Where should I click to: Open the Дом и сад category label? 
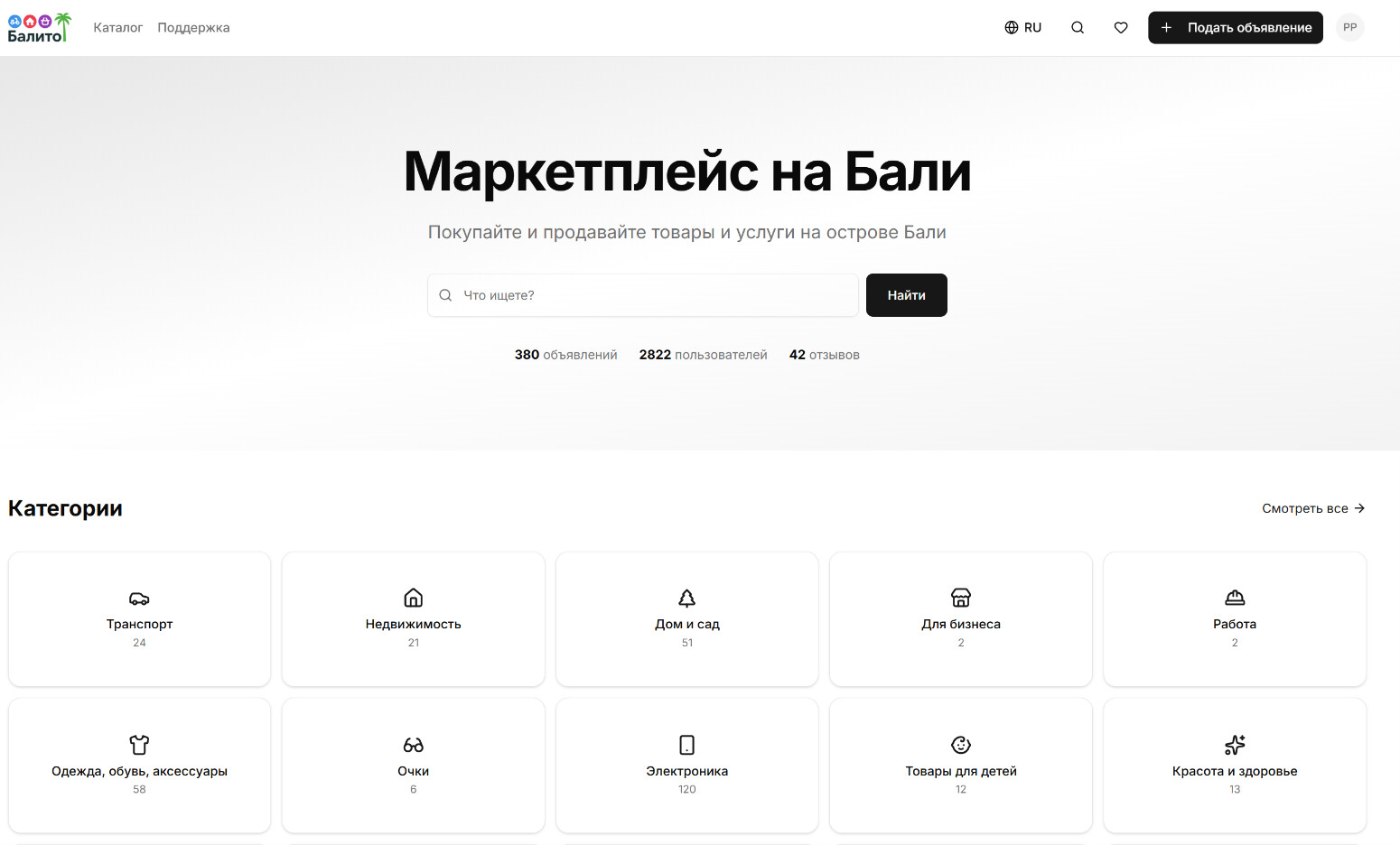[687, 624]
